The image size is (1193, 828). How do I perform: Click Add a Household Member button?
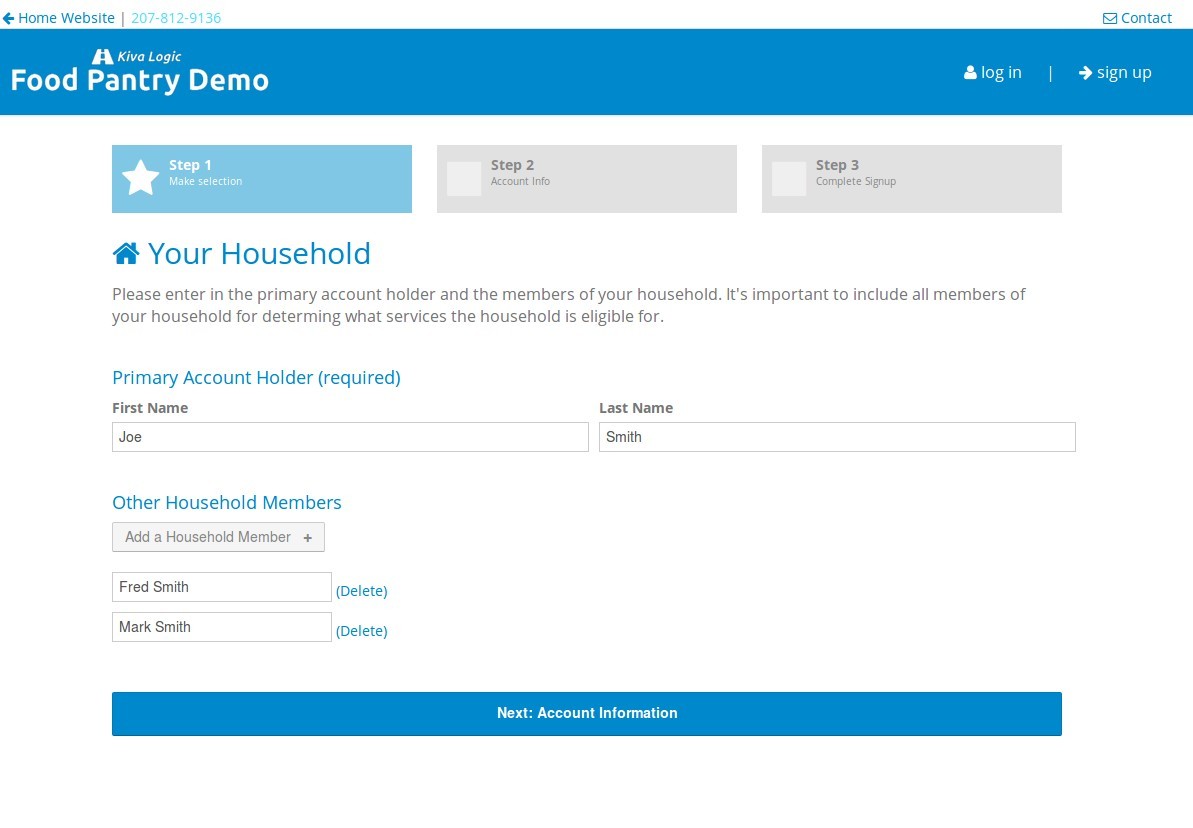coord(218,537)
